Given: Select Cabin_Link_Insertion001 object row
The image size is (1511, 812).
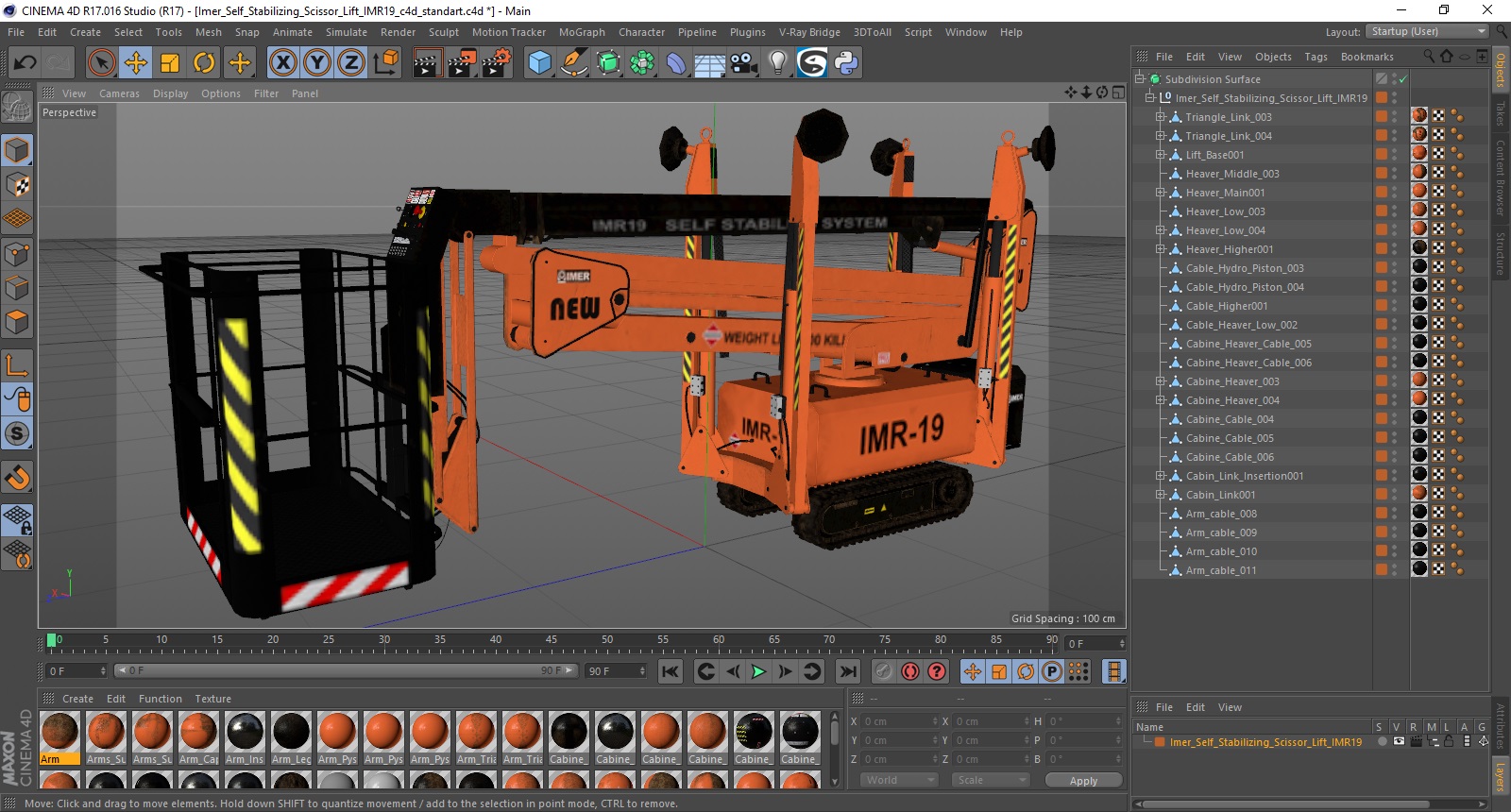Looking at the screenshot, I should click(x=1245, y=476).
